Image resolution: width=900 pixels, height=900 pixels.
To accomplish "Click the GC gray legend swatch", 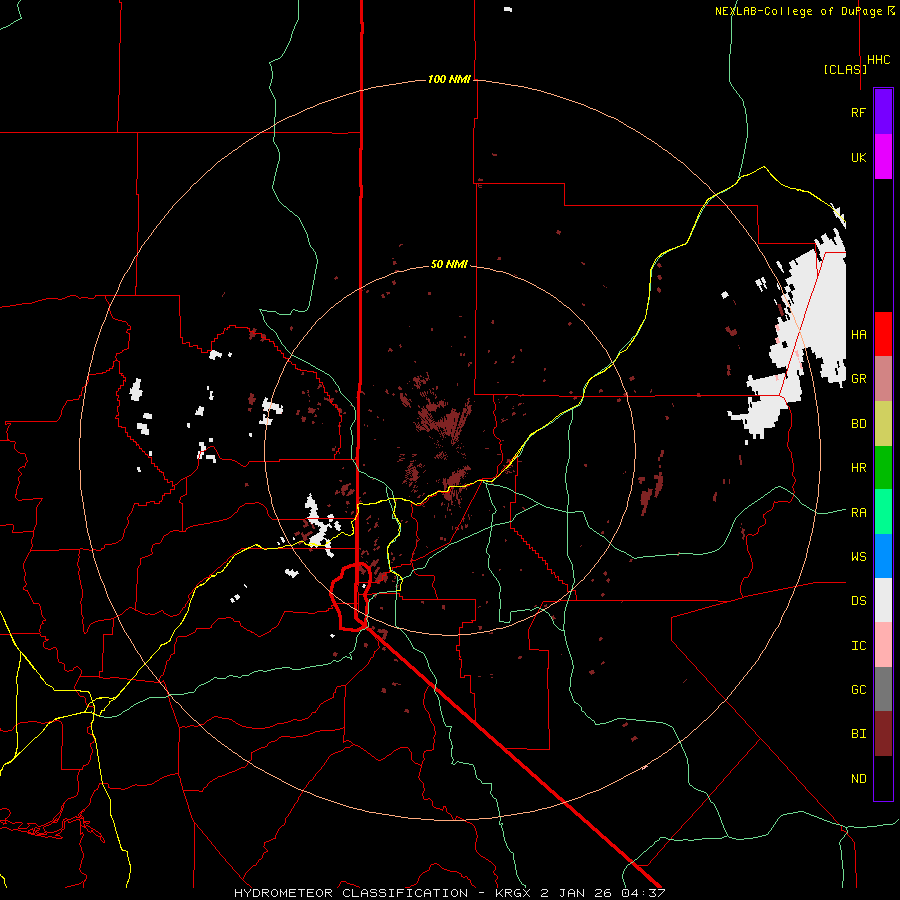I will click(x=883, y=689).
